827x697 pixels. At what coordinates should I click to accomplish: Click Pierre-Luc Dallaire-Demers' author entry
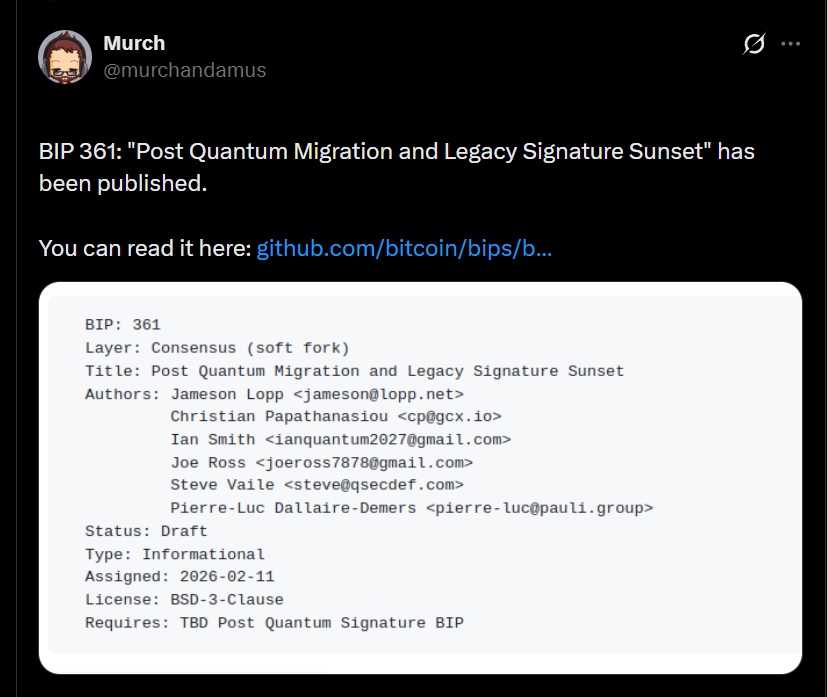click(x=411, y=508)
